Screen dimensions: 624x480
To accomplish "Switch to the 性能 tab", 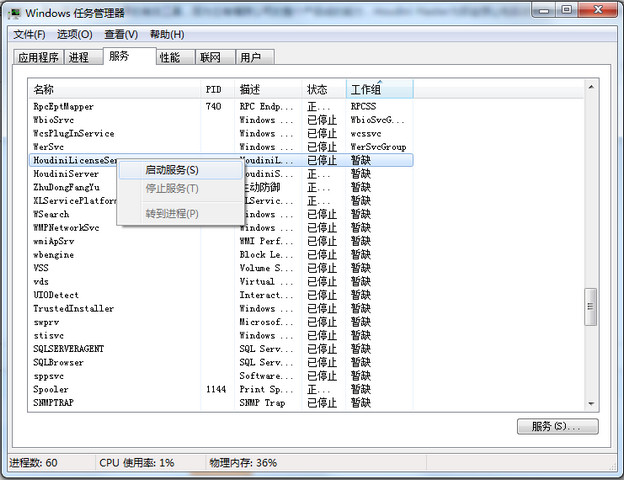I will pyautogui.click(x=175, y=57).
